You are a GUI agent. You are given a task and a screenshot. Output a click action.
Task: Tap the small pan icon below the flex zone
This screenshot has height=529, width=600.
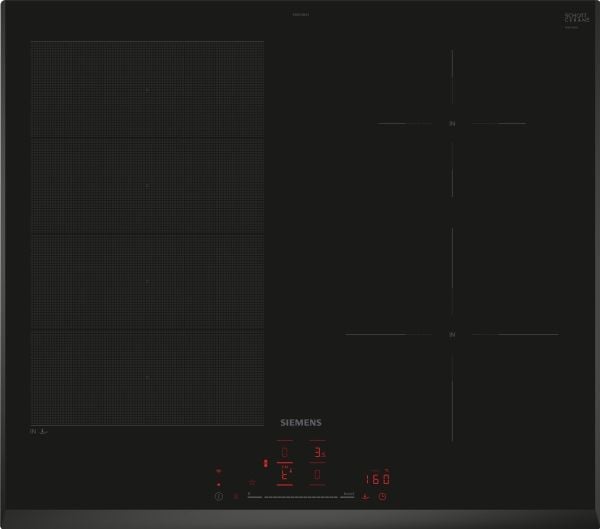pyautogui.click(x=44, y=431)
